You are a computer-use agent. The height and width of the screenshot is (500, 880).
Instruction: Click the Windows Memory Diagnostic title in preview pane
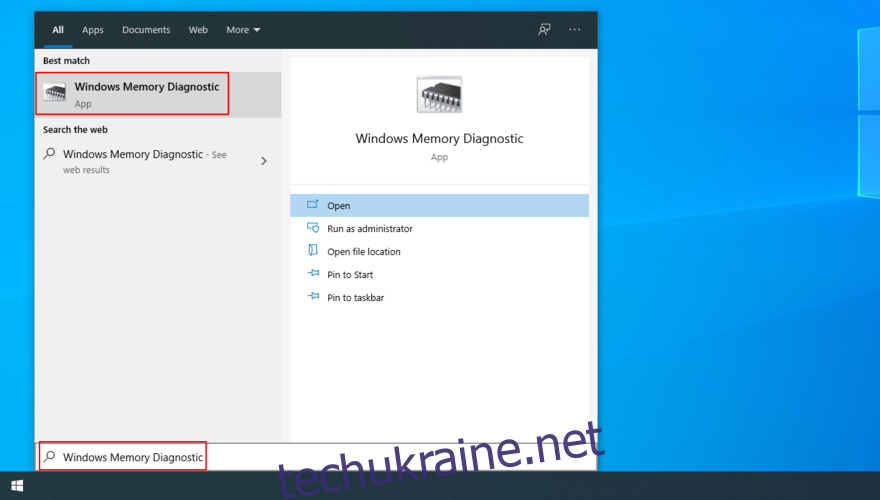439,139
